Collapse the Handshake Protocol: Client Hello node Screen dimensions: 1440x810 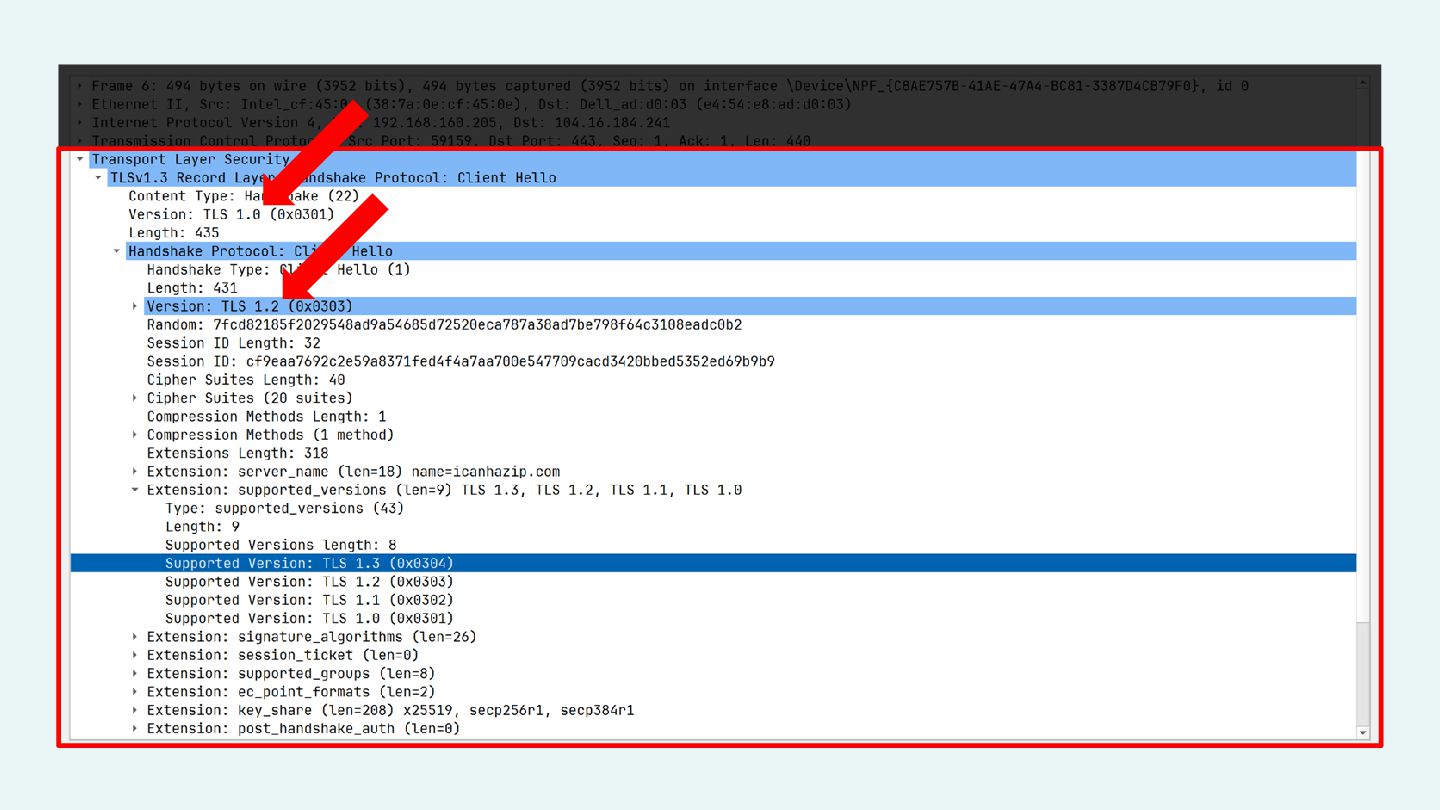click(x=117, y=251)
